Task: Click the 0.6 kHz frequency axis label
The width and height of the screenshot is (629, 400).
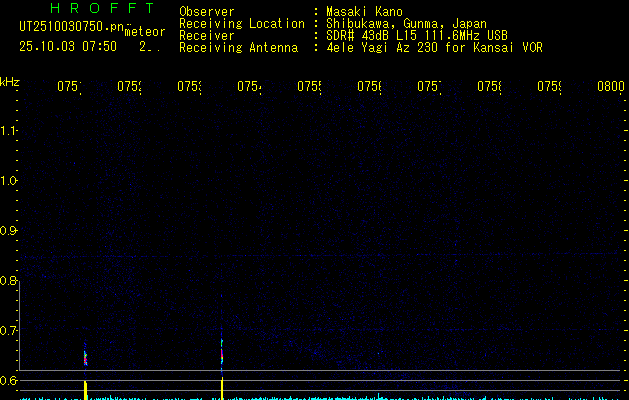Action: coord(10,381)
